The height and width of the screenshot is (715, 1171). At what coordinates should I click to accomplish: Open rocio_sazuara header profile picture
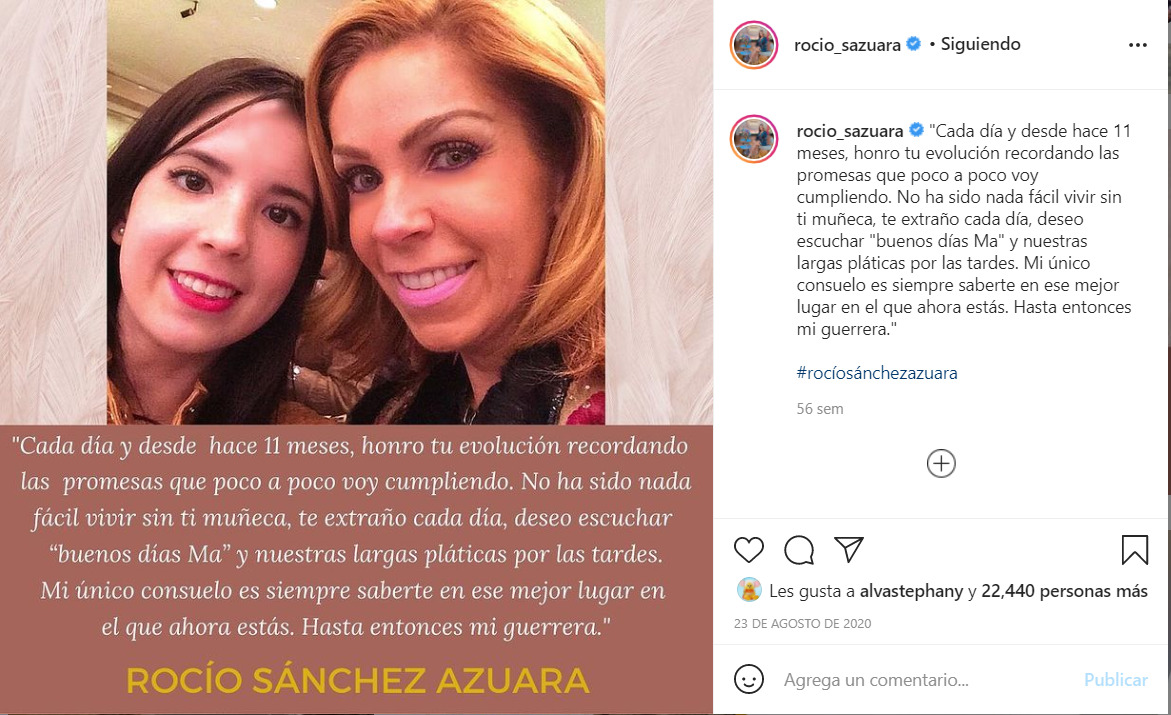pos(754,45)
